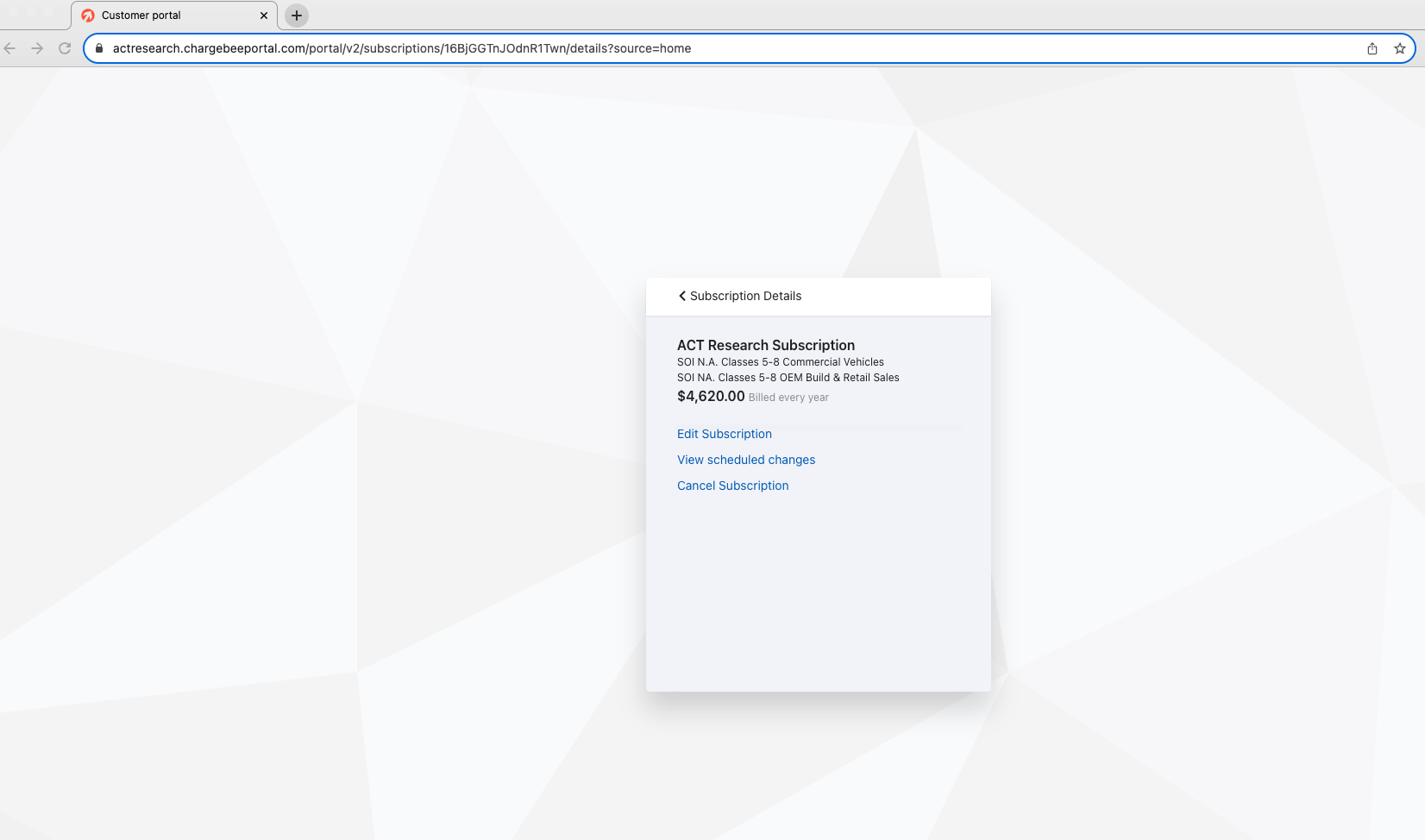Reload the page with the refresh icon
The image size is (1425, 840).
click(x=65, y=48)
